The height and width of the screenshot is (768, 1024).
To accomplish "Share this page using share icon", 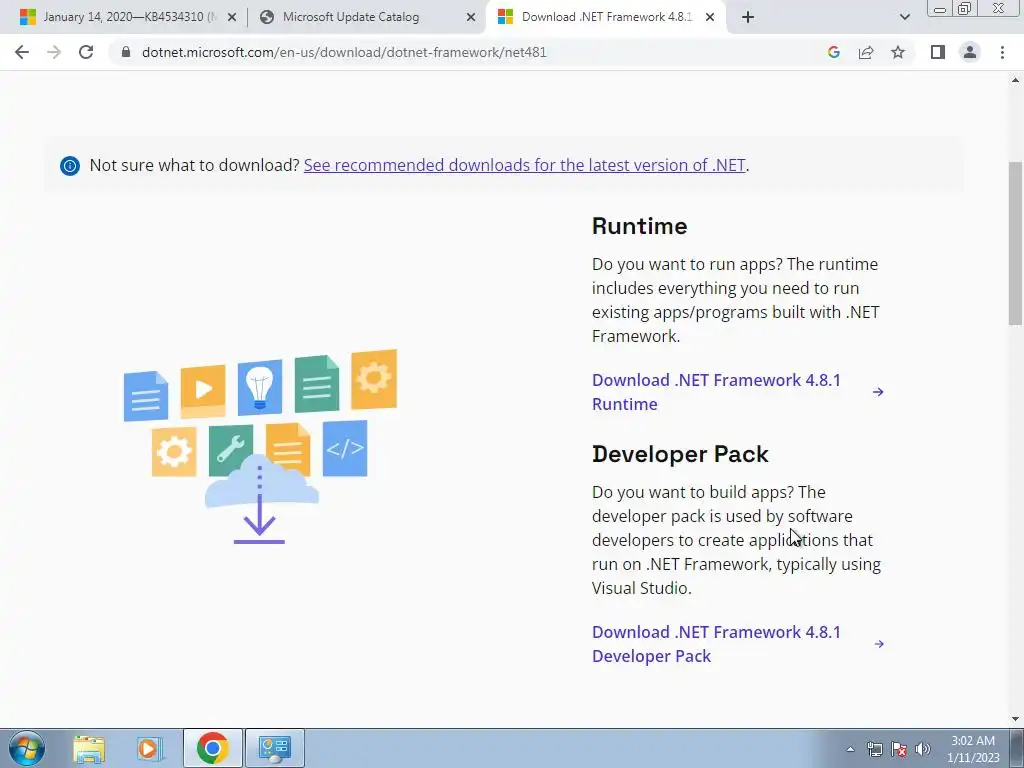I will click(x=866, y=52).
